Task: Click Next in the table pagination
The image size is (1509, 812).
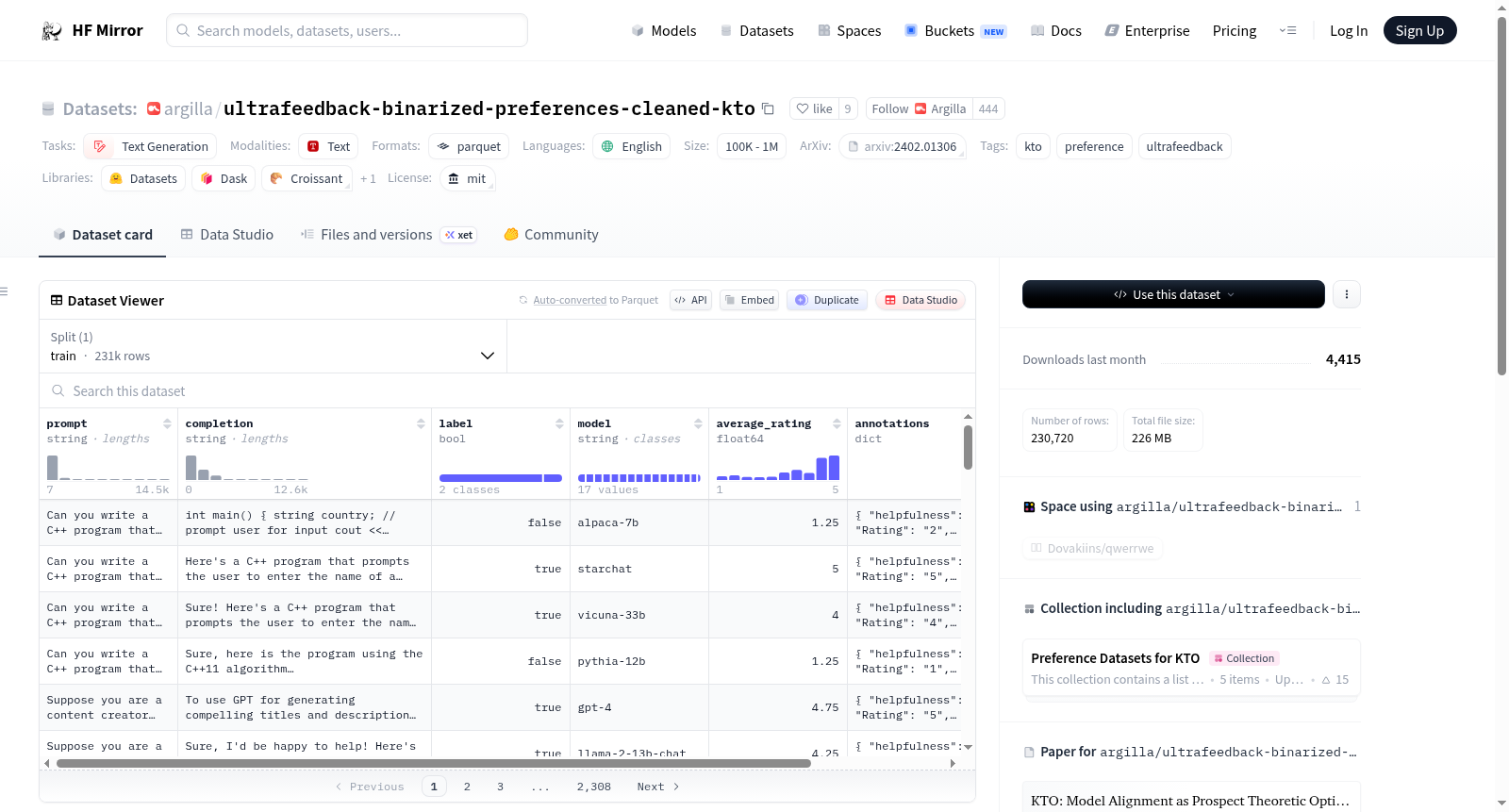Action: [658, 787]
